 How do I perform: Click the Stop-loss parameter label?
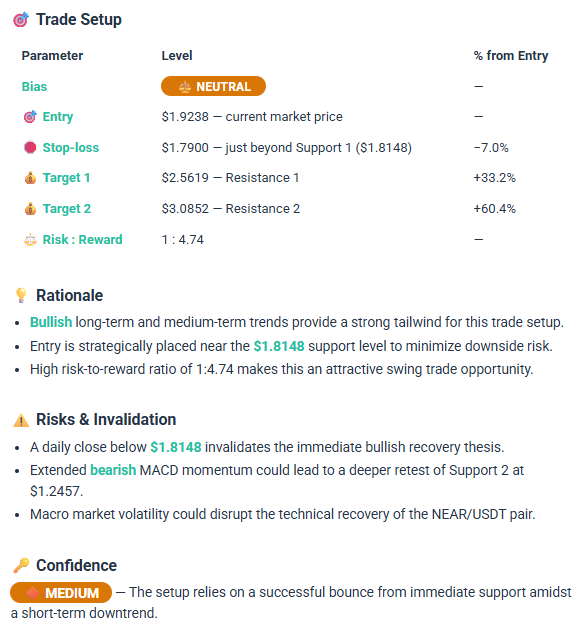click(x=71, y=147)
